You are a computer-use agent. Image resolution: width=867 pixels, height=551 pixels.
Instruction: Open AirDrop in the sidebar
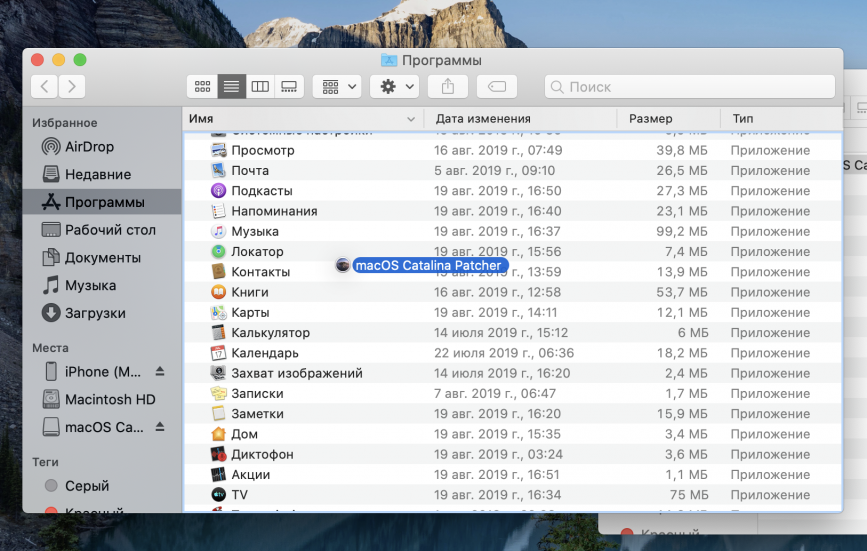89,146
